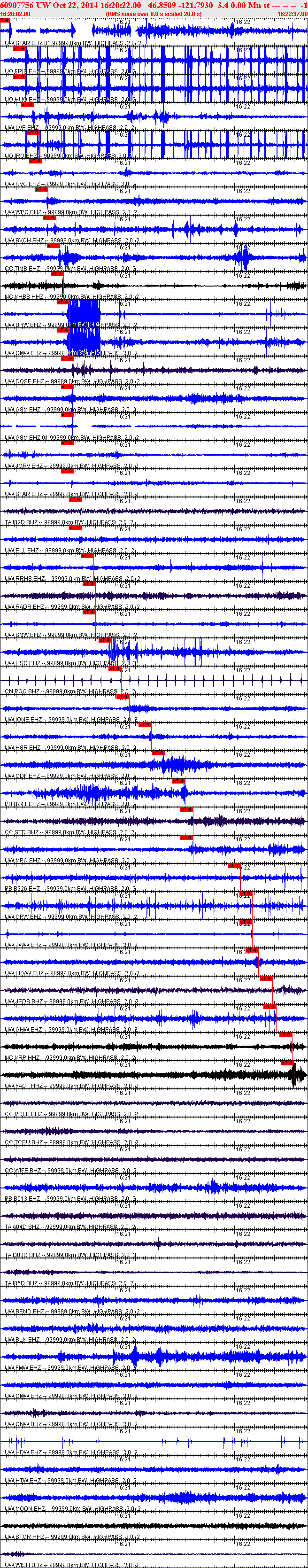Select the 16:22:37.00 end time label
The image size is (308, 1568).
click(292, 14)
